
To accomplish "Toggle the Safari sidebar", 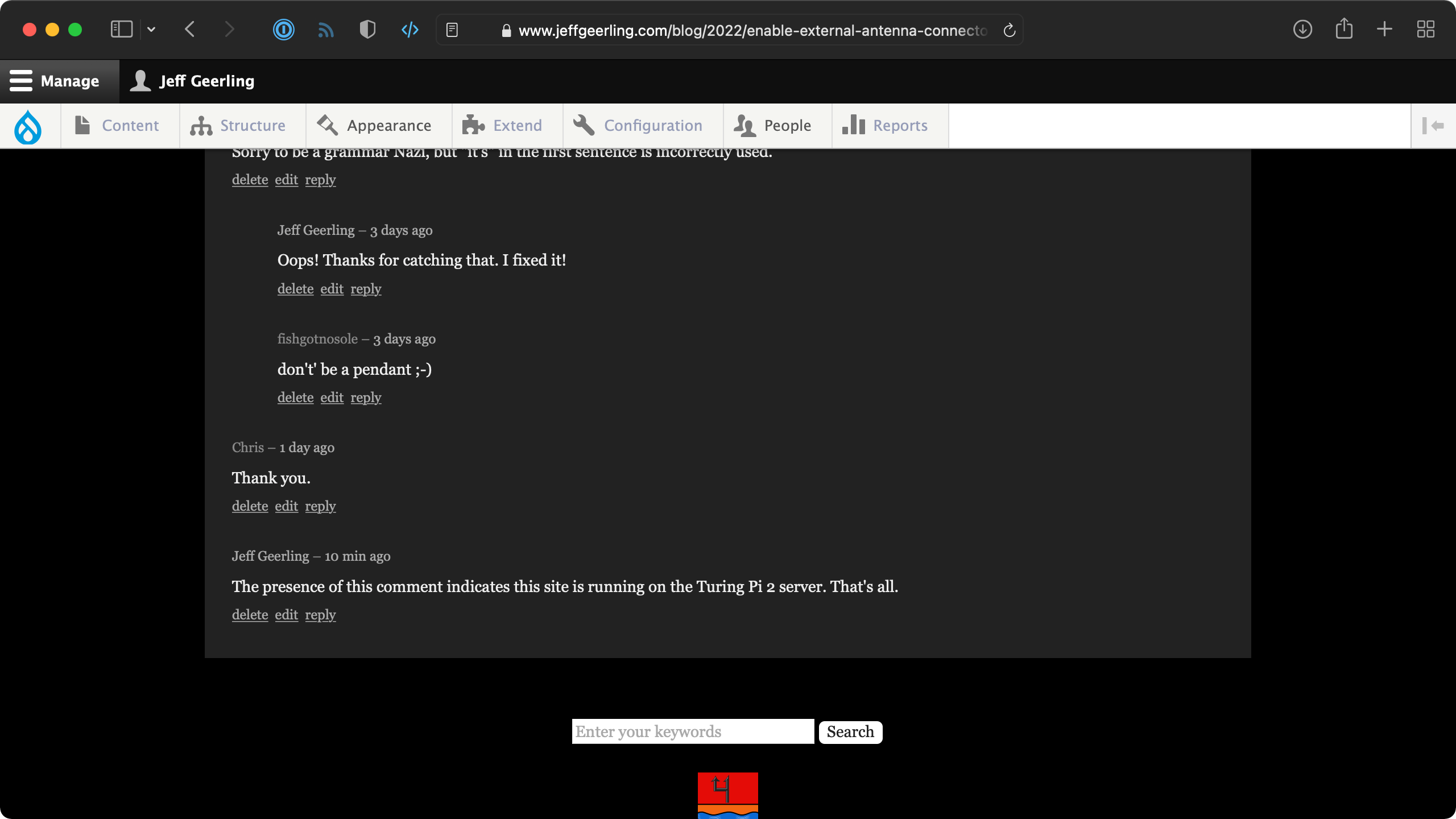I will tap(121, 29).
